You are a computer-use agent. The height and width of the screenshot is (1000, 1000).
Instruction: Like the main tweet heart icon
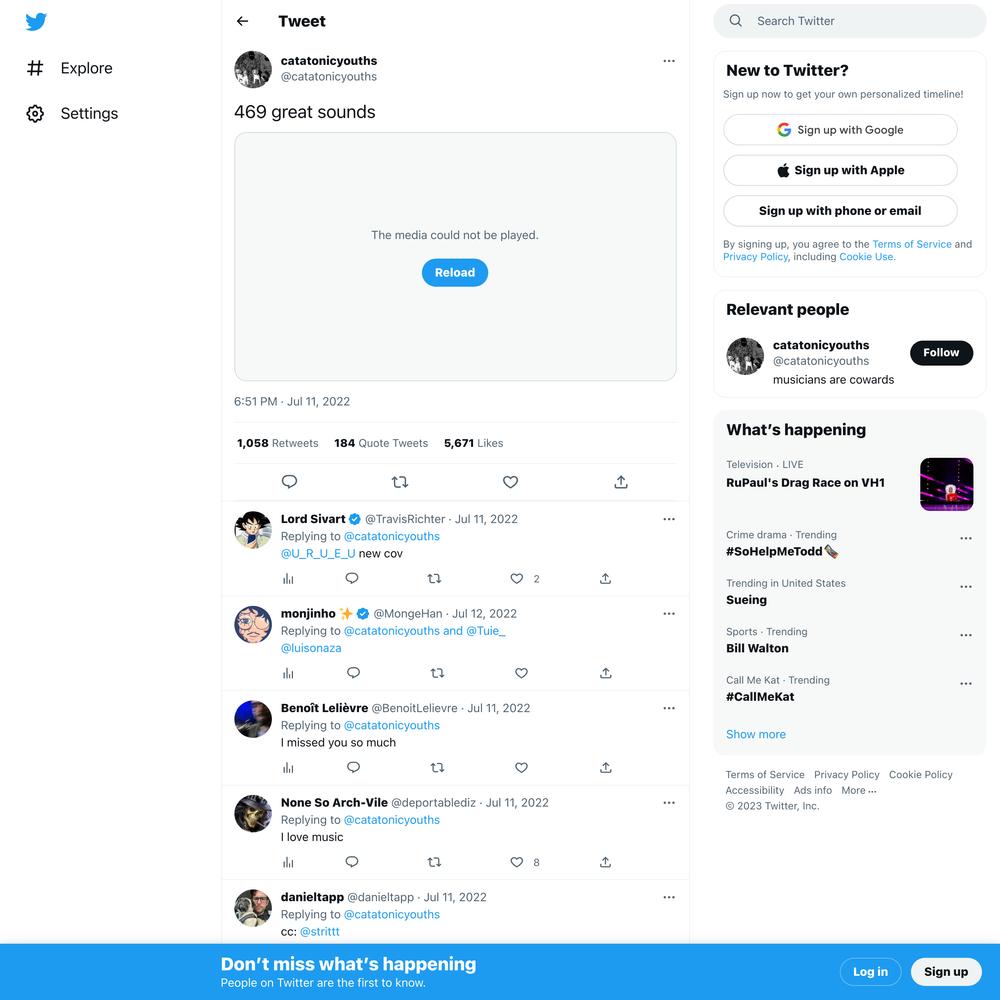click(x=510, y=482)
